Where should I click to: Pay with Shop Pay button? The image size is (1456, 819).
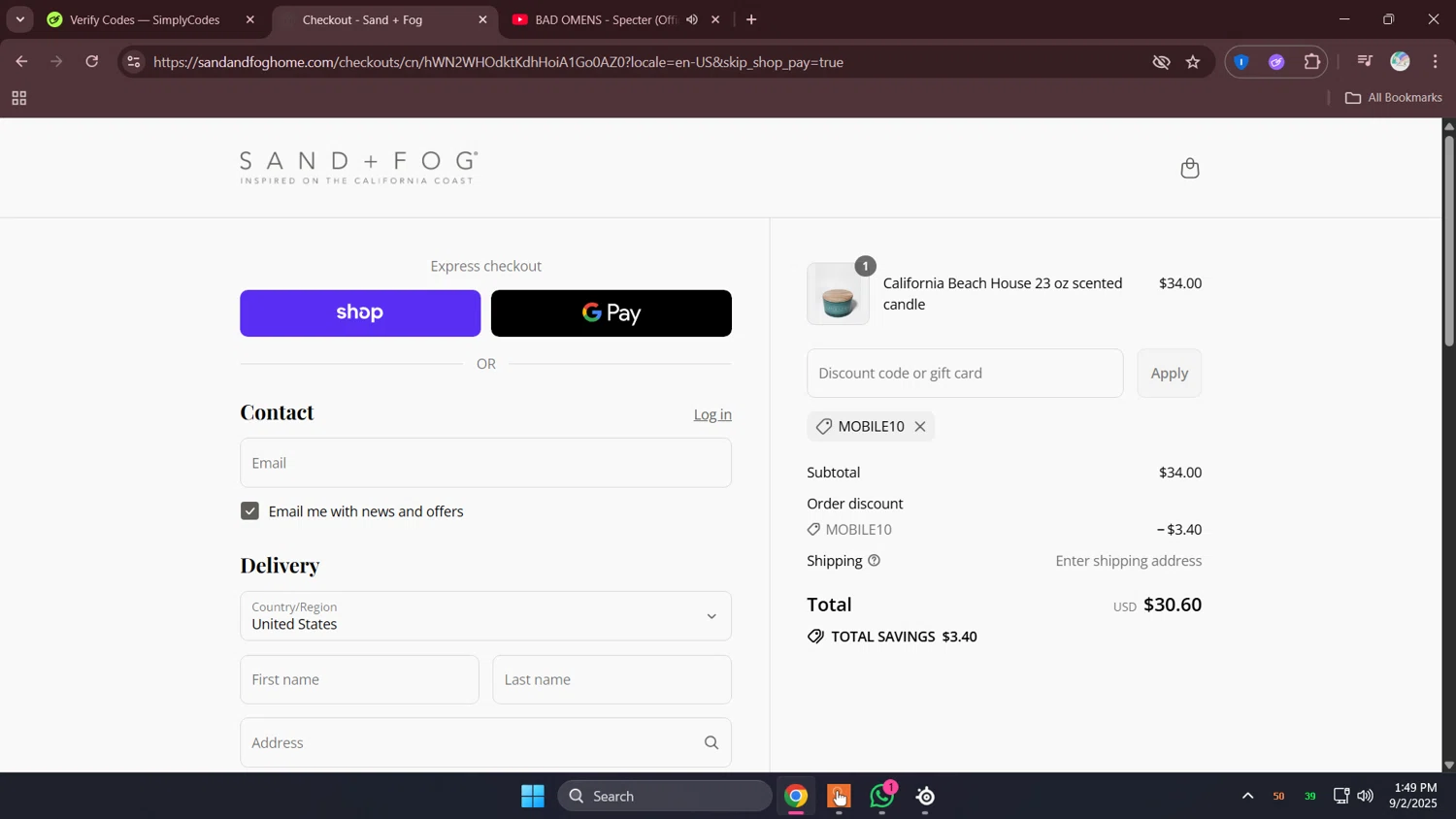(360, 313)
